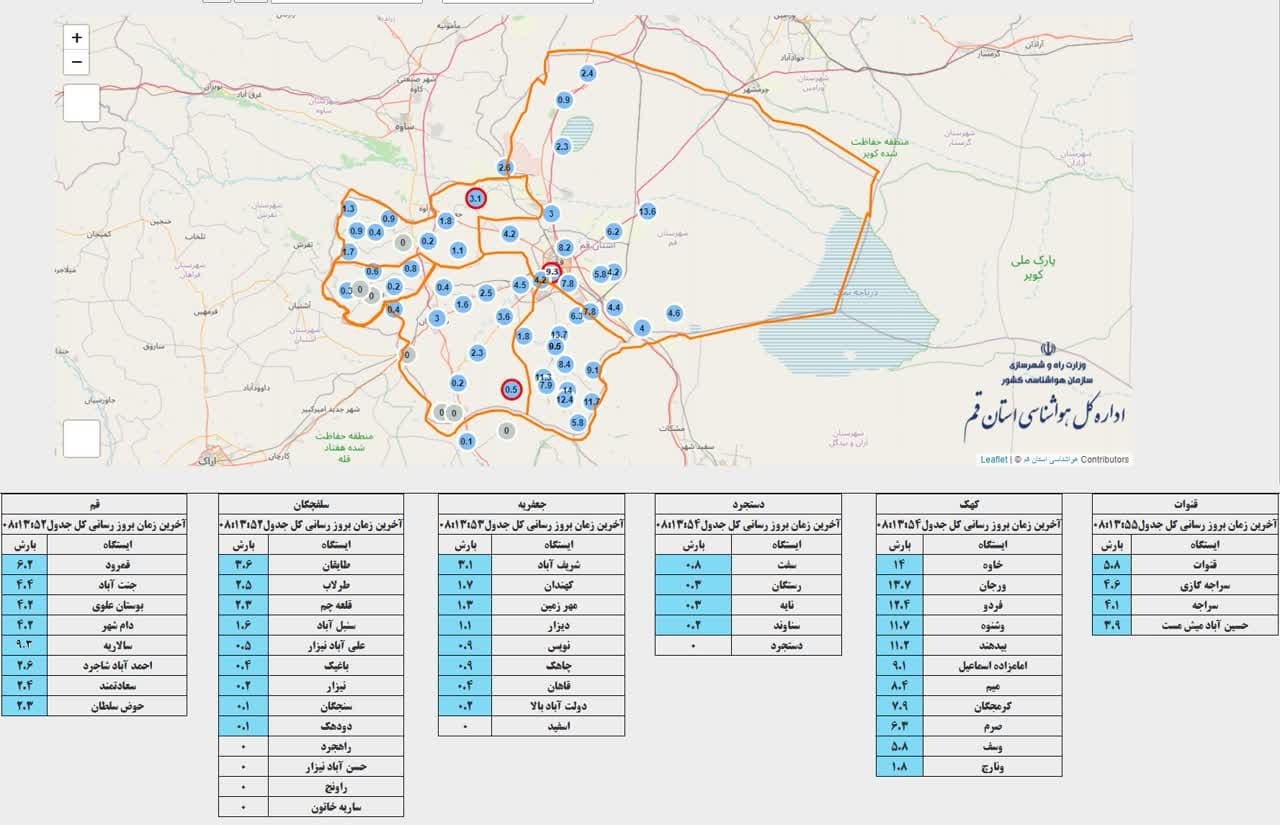Image resolution: width=1280 pixels, height=825 pixels.
Task: Click the جعفریه table title header
Action: [531, 503]
